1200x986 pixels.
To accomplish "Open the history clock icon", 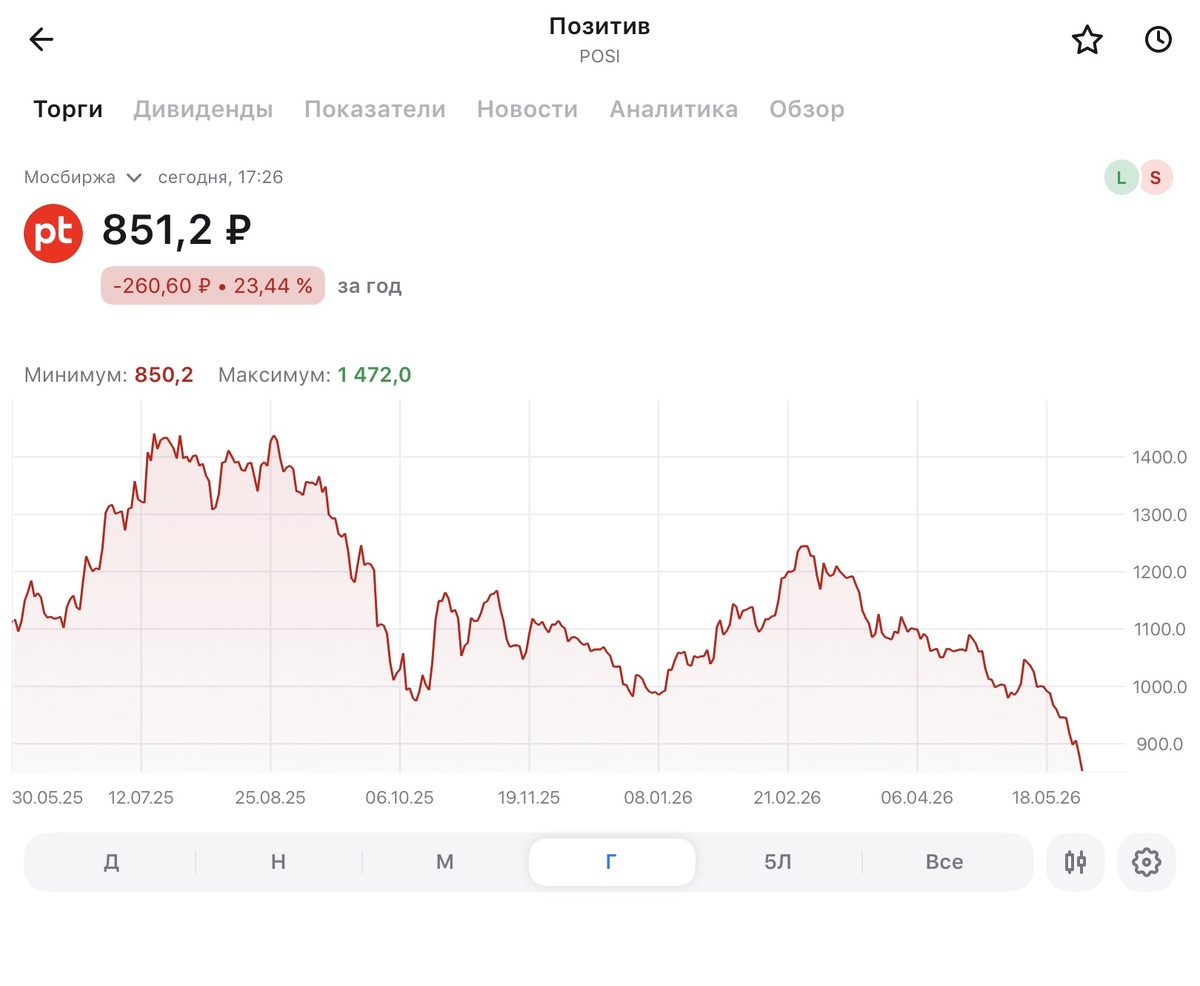I will point(1158,40).
